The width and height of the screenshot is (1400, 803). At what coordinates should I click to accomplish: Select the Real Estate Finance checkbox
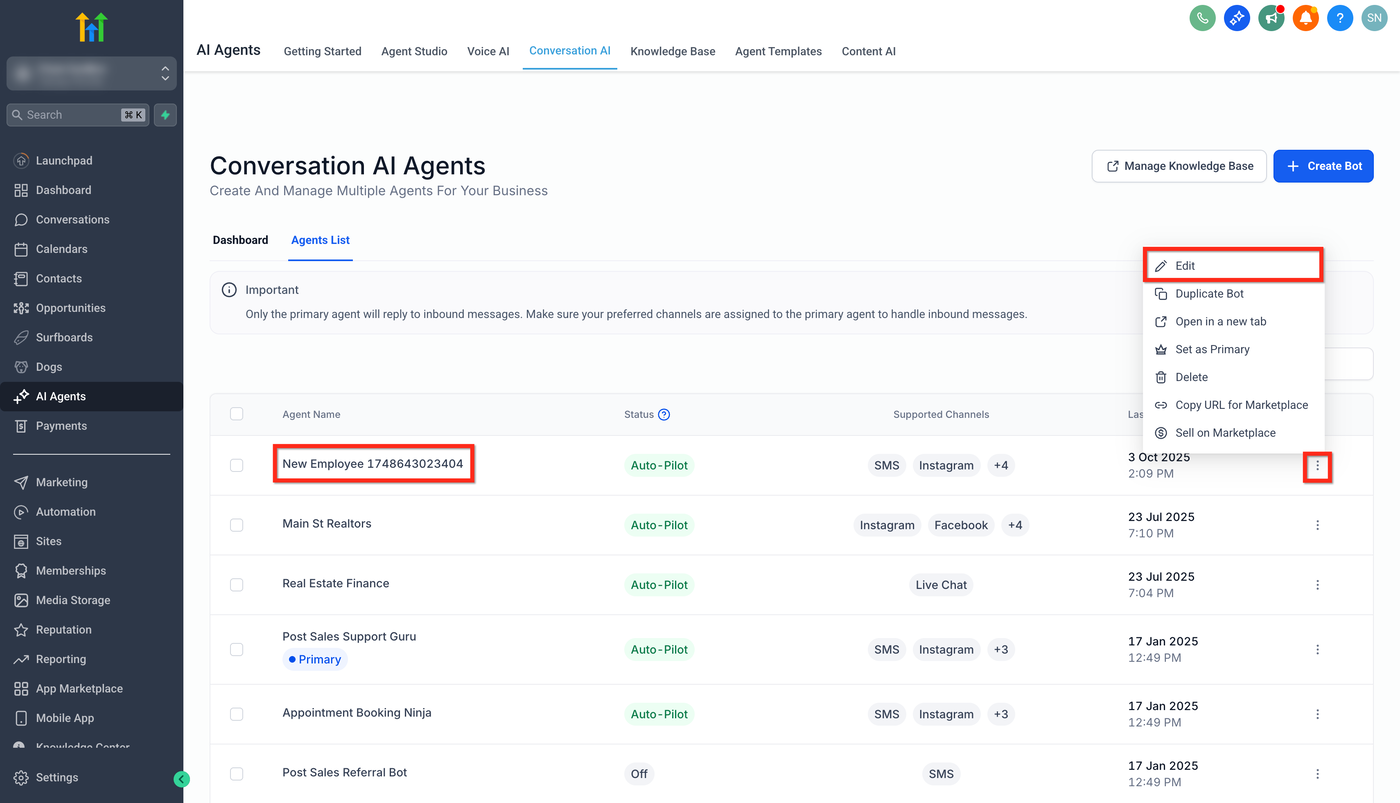coord(237,585)
